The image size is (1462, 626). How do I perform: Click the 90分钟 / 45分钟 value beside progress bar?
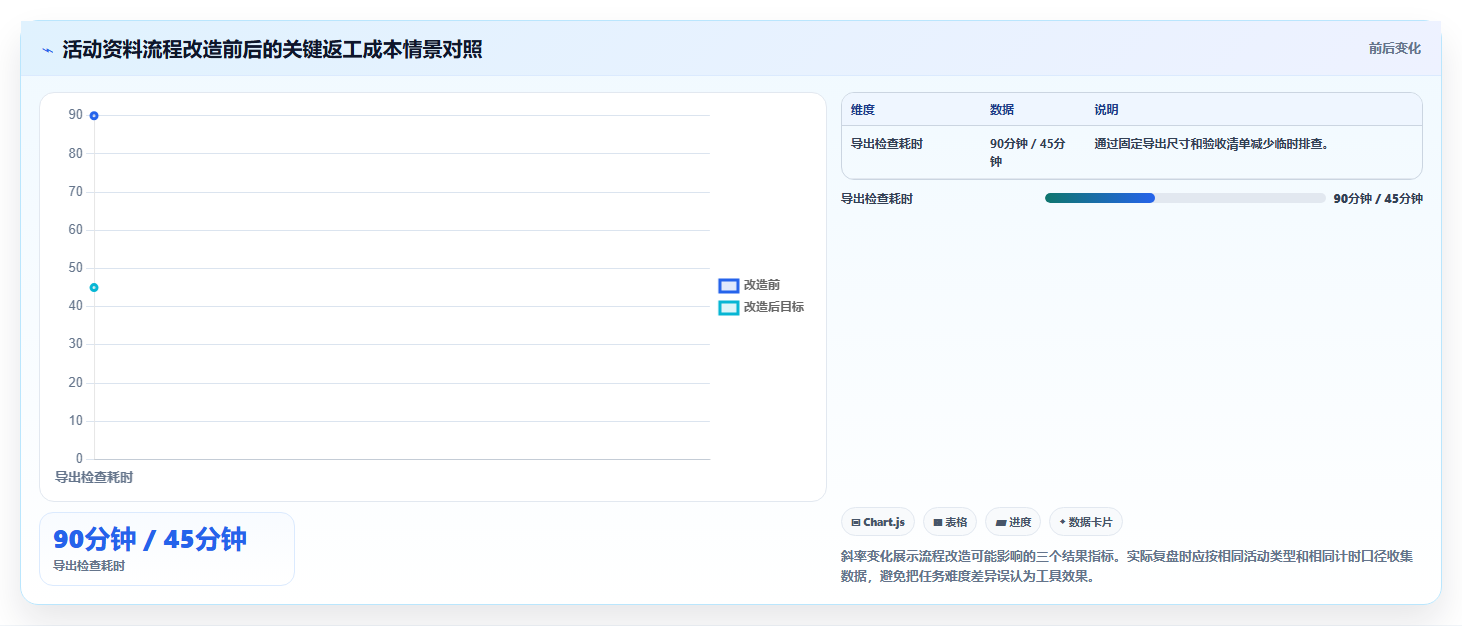point(1378,199)
